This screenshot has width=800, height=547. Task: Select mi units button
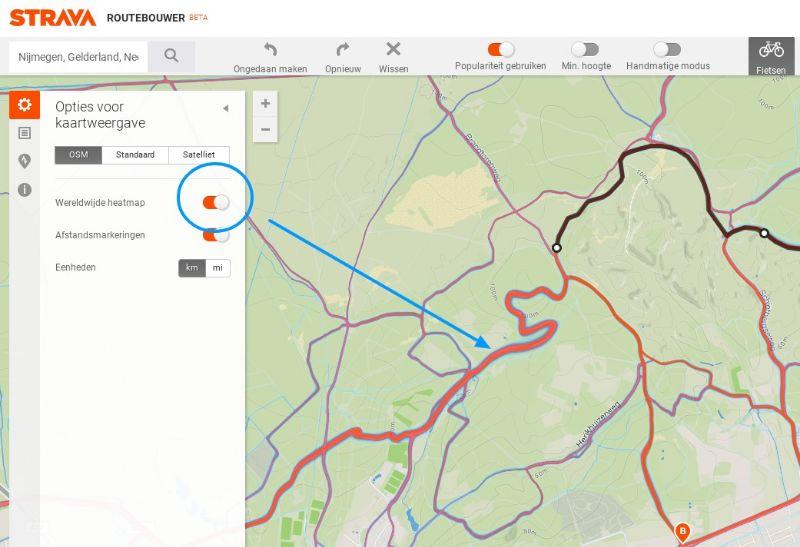[x=217, y=268]
